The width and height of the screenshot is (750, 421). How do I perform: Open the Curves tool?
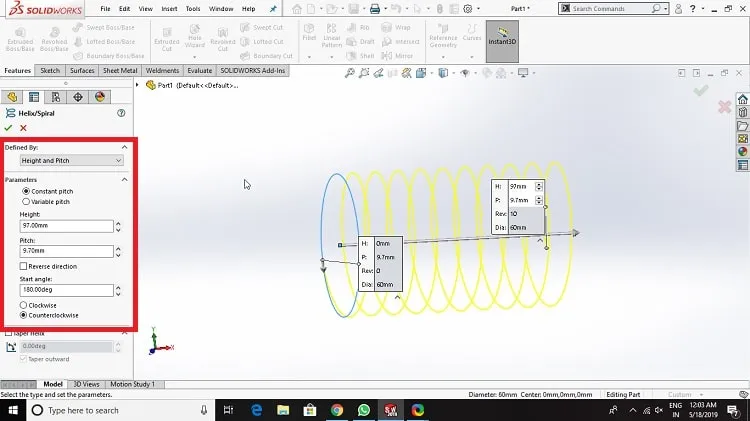tap(472, 32)
